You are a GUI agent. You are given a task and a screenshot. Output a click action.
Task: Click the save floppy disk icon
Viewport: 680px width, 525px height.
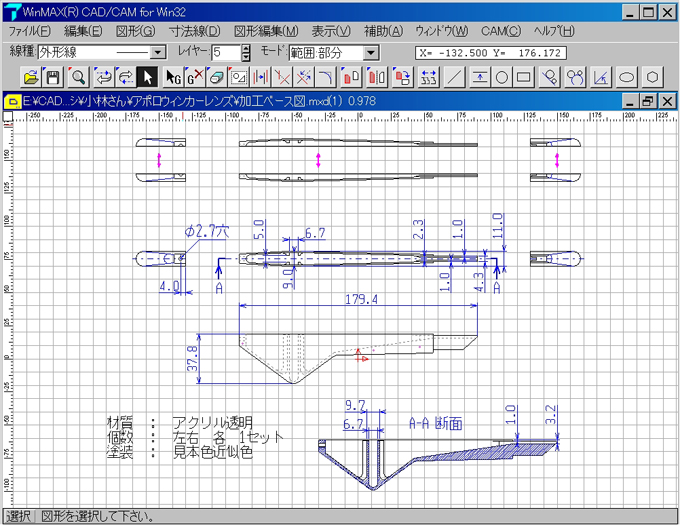[53, 77]
